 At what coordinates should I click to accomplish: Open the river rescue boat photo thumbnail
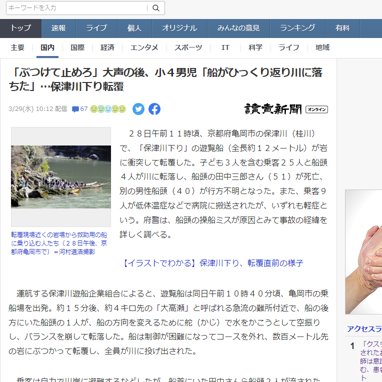coord(61,177)
